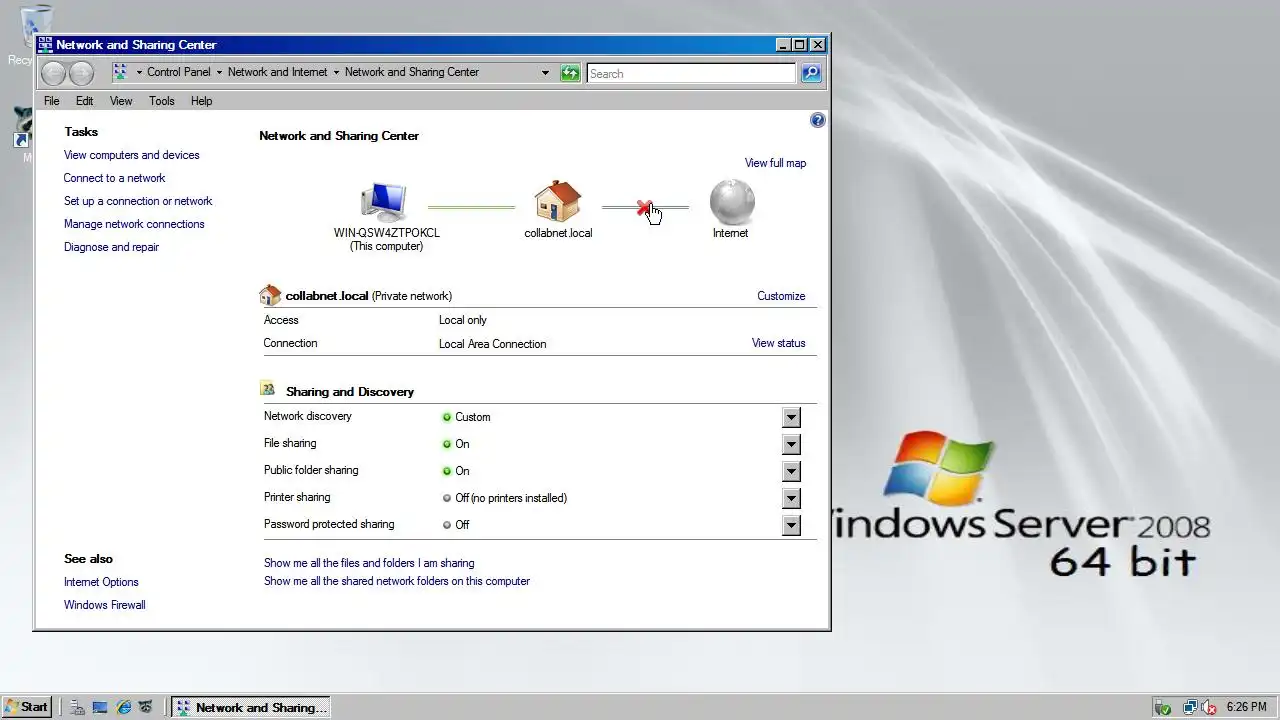Image resolution: width=1280 pixels, height=720 pixels.
Task: Click View status for Local Area Connection
Action: coord(778,343)
